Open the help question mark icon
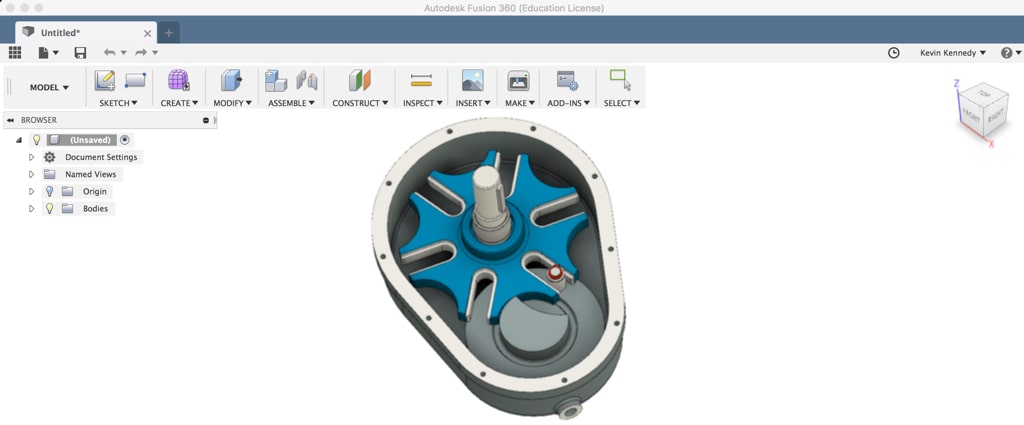1024x425 pixels. click(1006, 53)
